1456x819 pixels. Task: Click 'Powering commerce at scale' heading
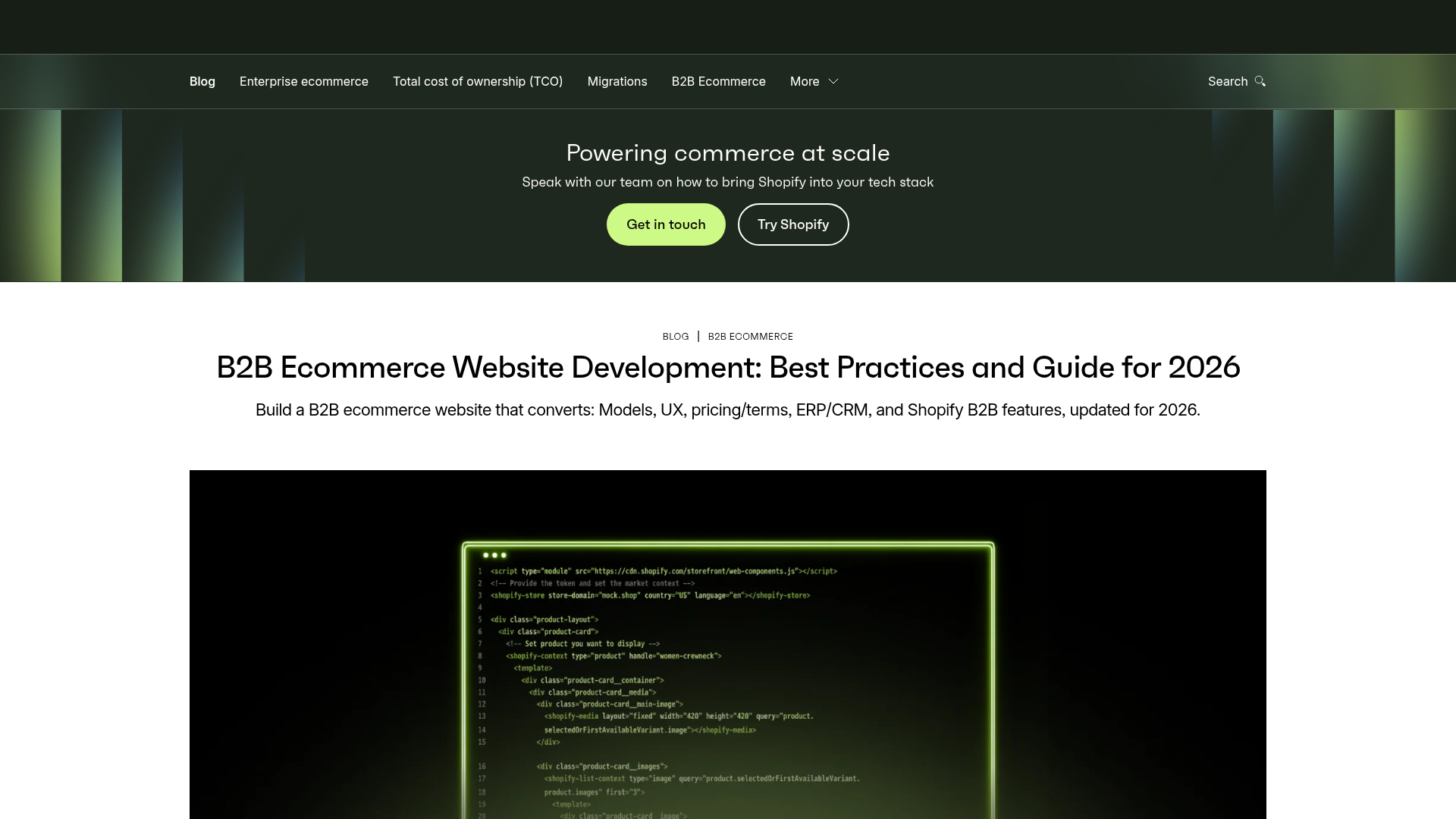(x=728, y=153)
